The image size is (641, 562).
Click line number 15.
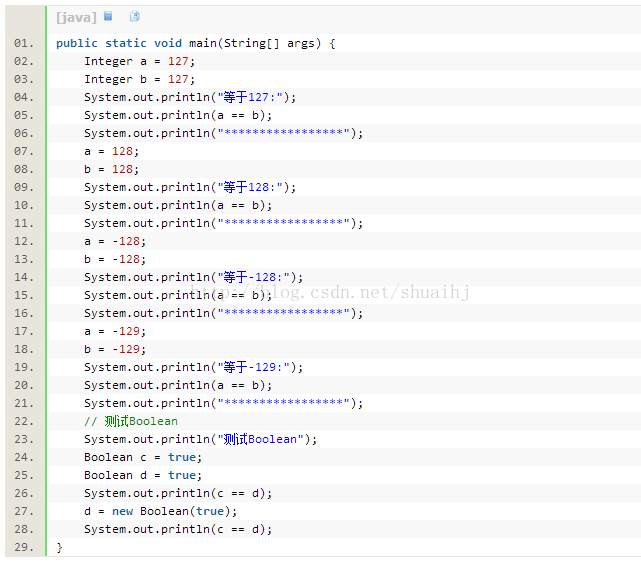coord(24,295)
